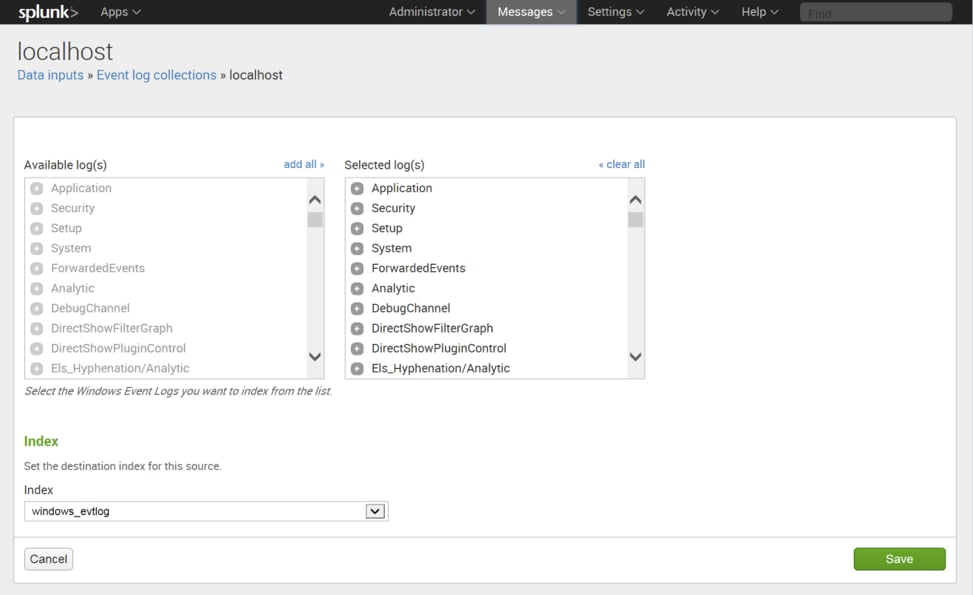Click the Selected logs scroll down arrow

coord(635,357)
